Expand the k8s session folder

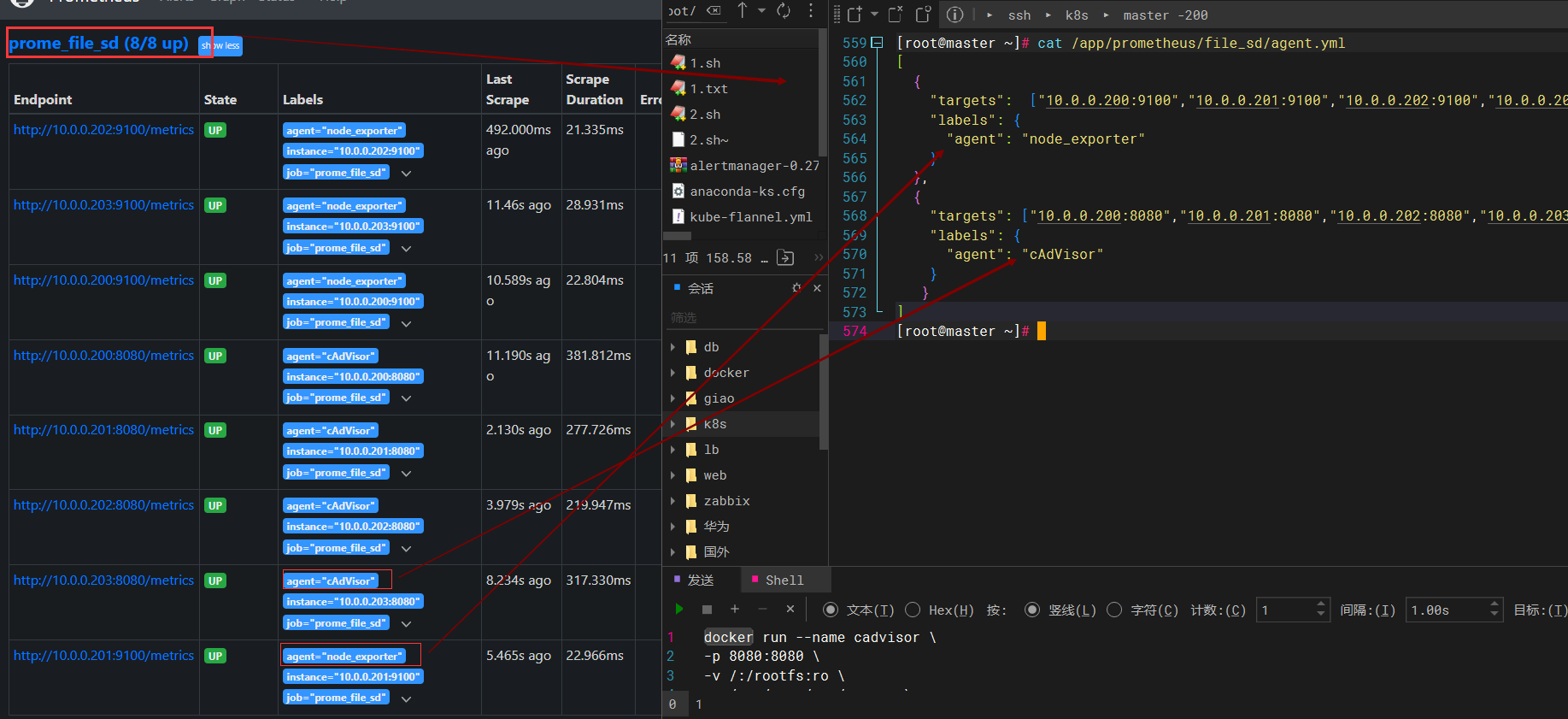[672, 424]
